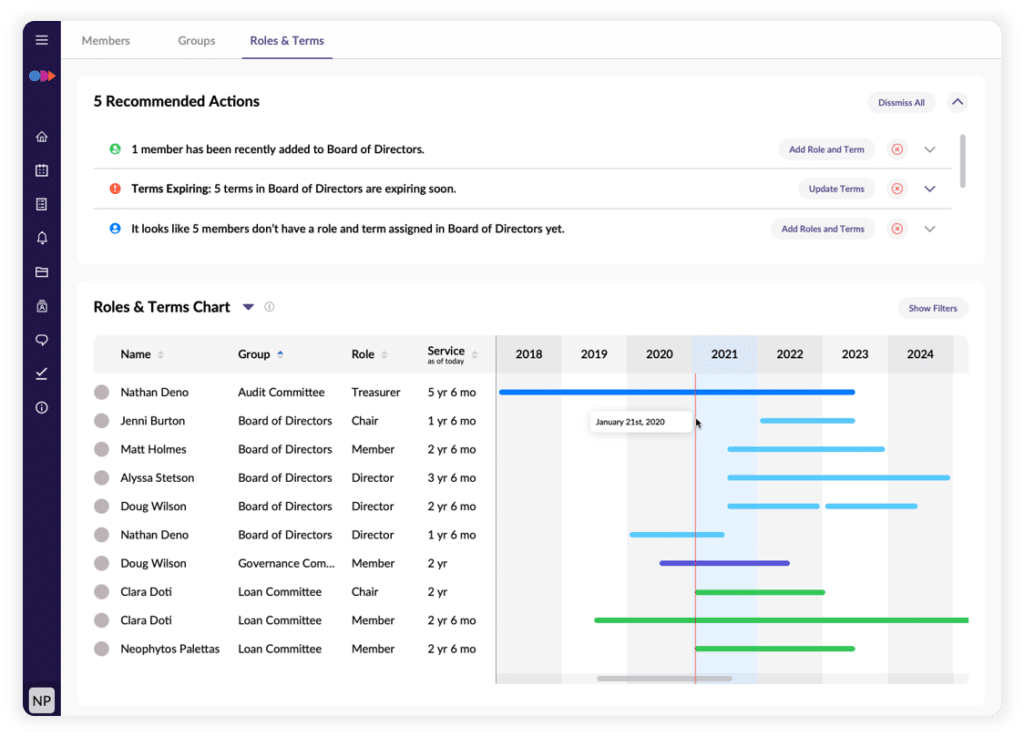The image size is (1024, 737).
Task: Click the info circle sidebar icon
Action: point(41,408)
